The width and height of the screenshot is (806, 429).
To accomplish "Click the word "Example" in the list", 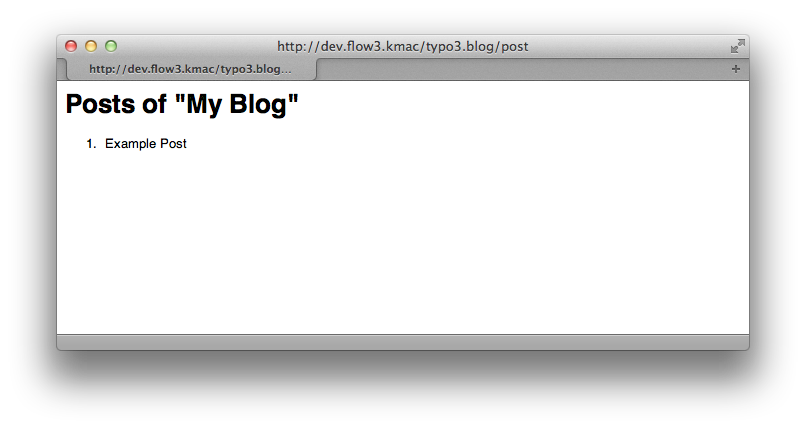I will click(x=131, y=144).
